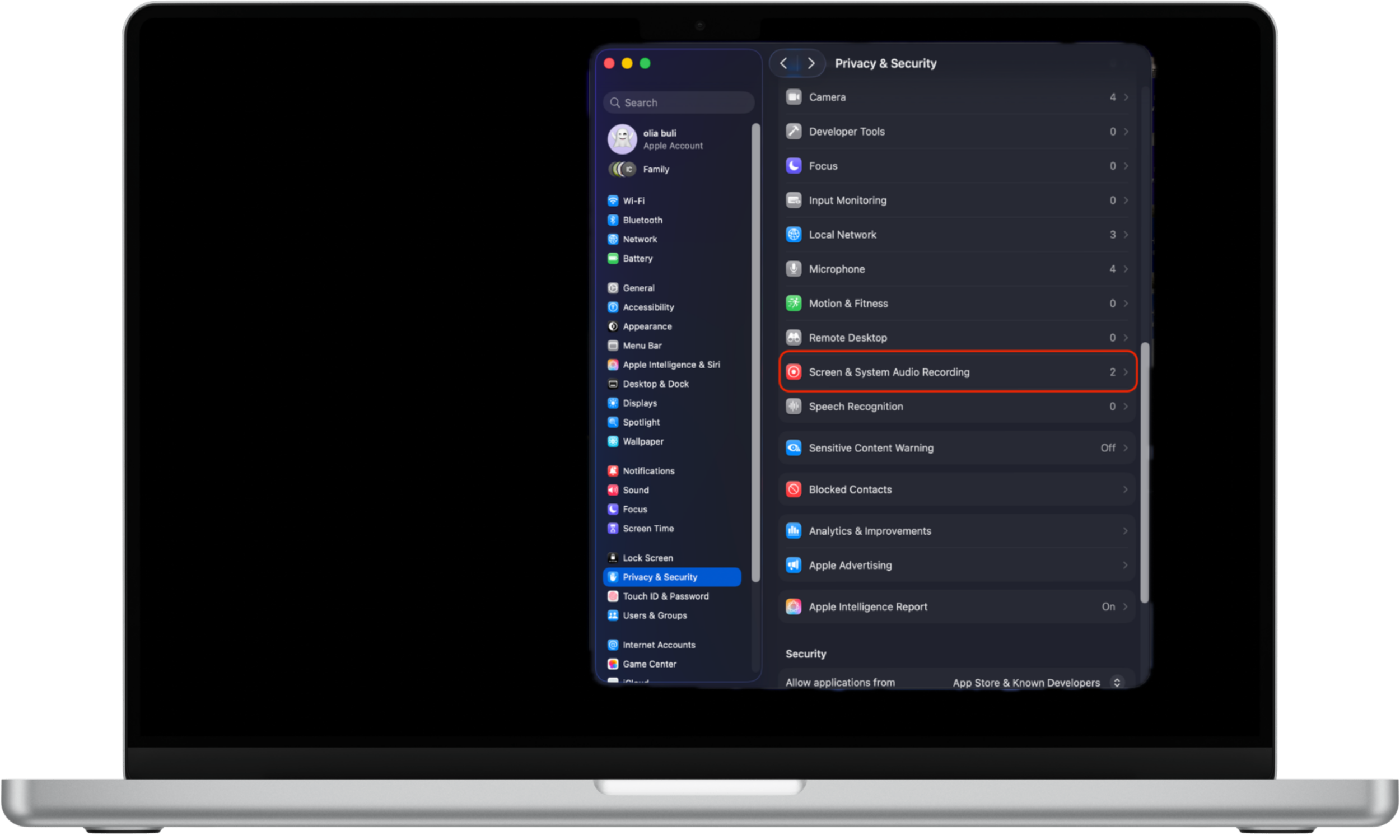The width and height of the screenshot is (1400, 840).
Task: Click the Local Network globe icon
Action: [x=794, y=234]
